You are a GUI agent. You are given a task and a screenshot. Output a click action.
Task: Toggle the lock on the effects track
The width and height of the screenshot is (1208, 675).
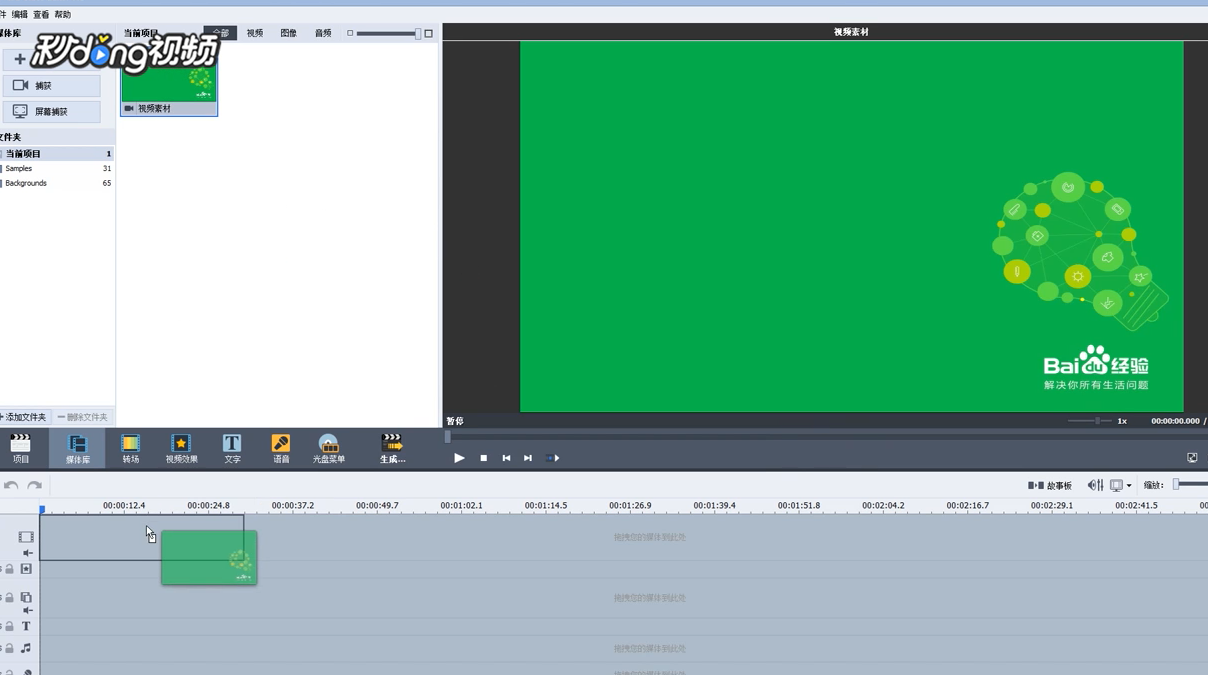point(9,569)
